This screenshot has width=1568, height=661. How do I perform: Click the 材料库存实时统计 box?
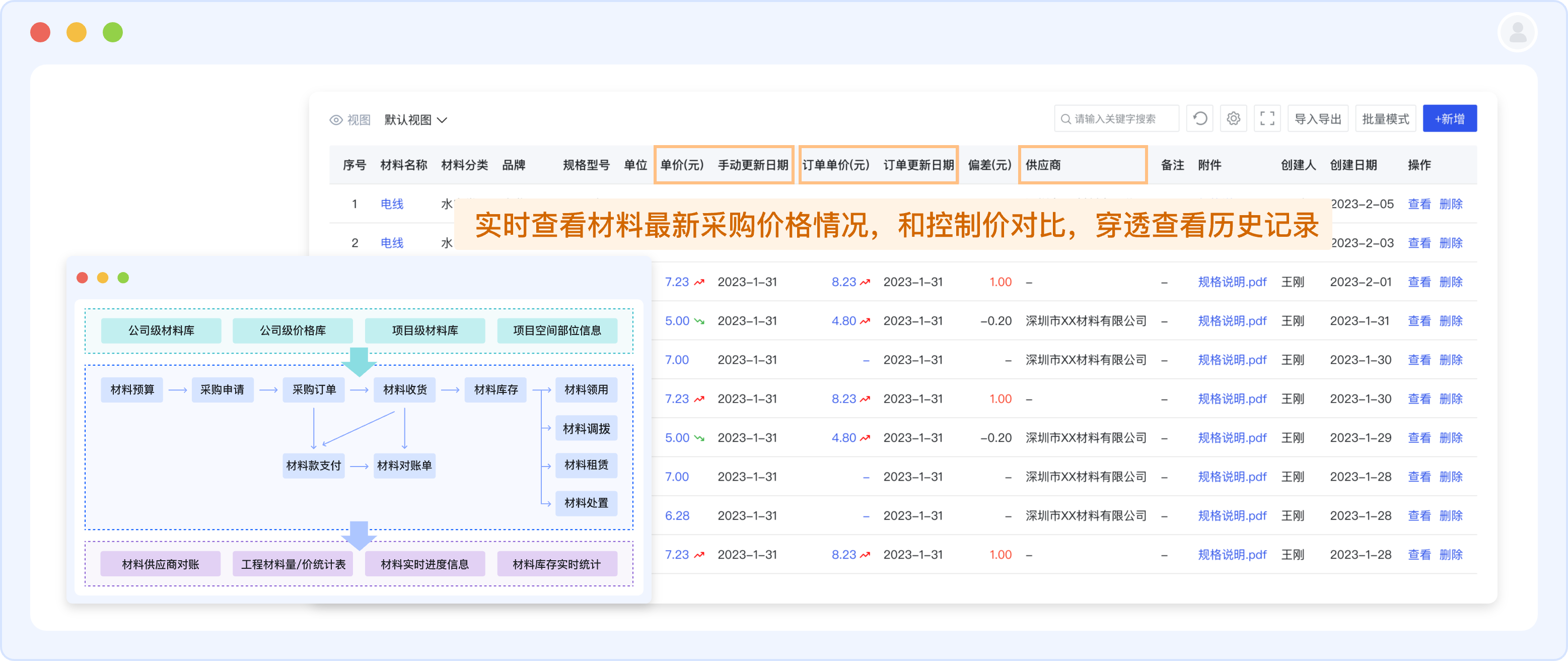point(557,564)
